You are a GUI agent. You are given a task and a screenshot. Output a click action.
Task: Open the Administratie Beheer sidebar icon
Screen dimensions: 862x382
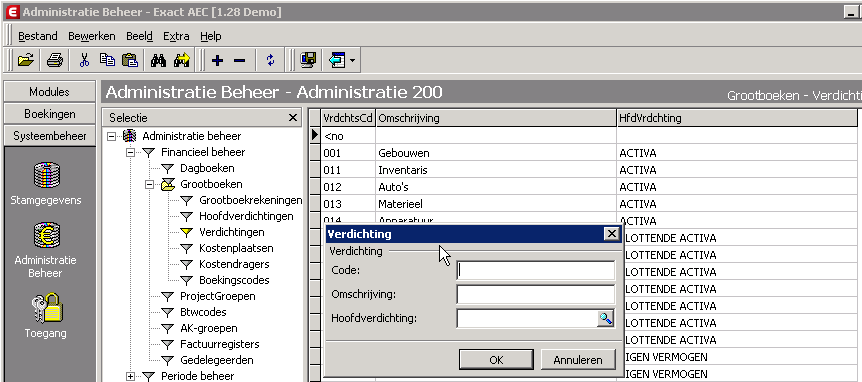46,235
